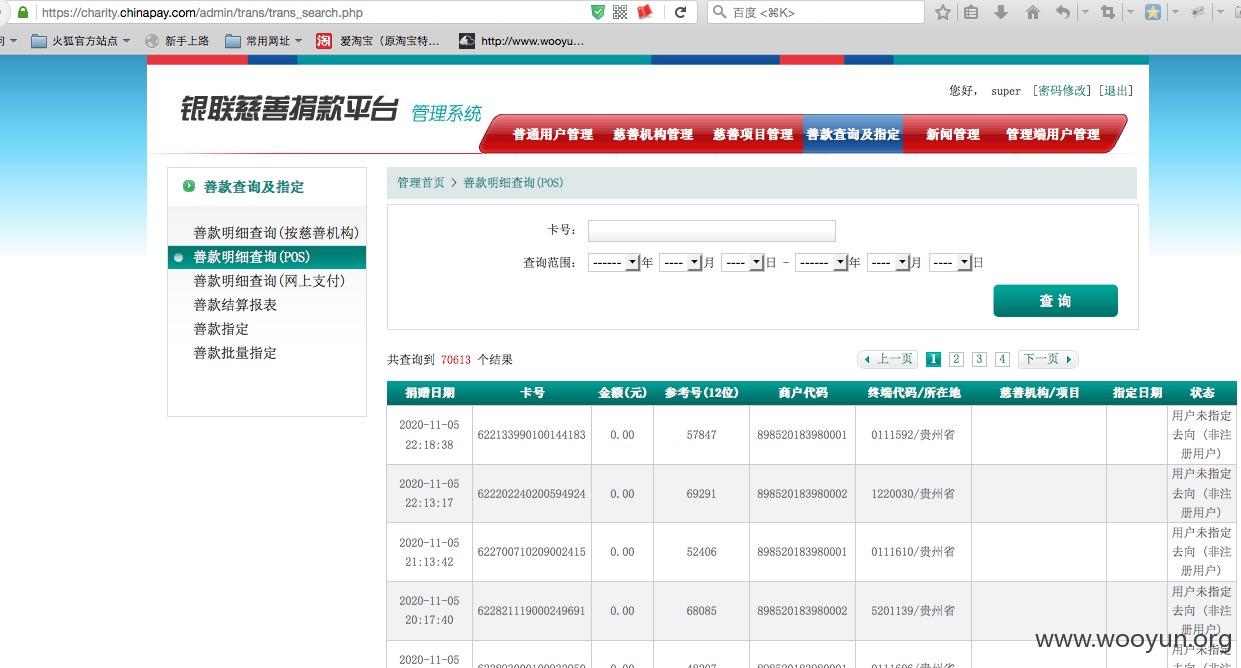Click 退出 logout link

pyautogui.click(x=1116, y=91)
